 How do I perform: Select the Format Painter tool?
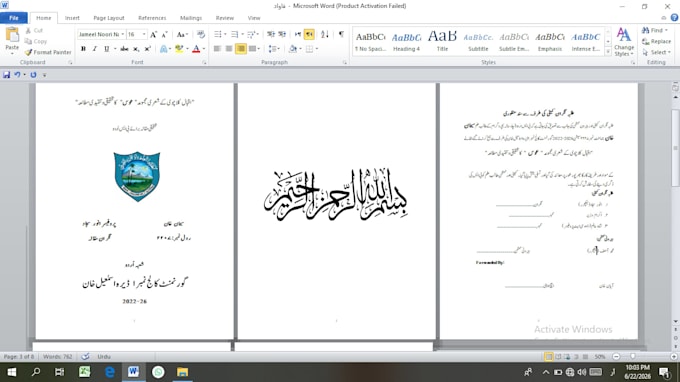pyautogui.click(x=48, y=52)
